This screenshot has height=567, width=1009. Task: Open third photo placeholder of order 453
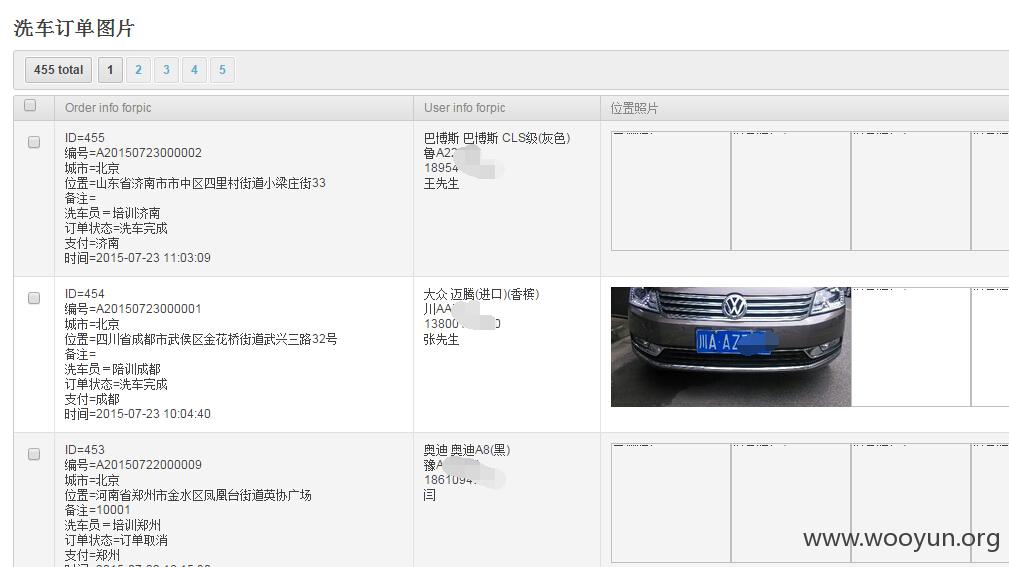tap(911, 503)
